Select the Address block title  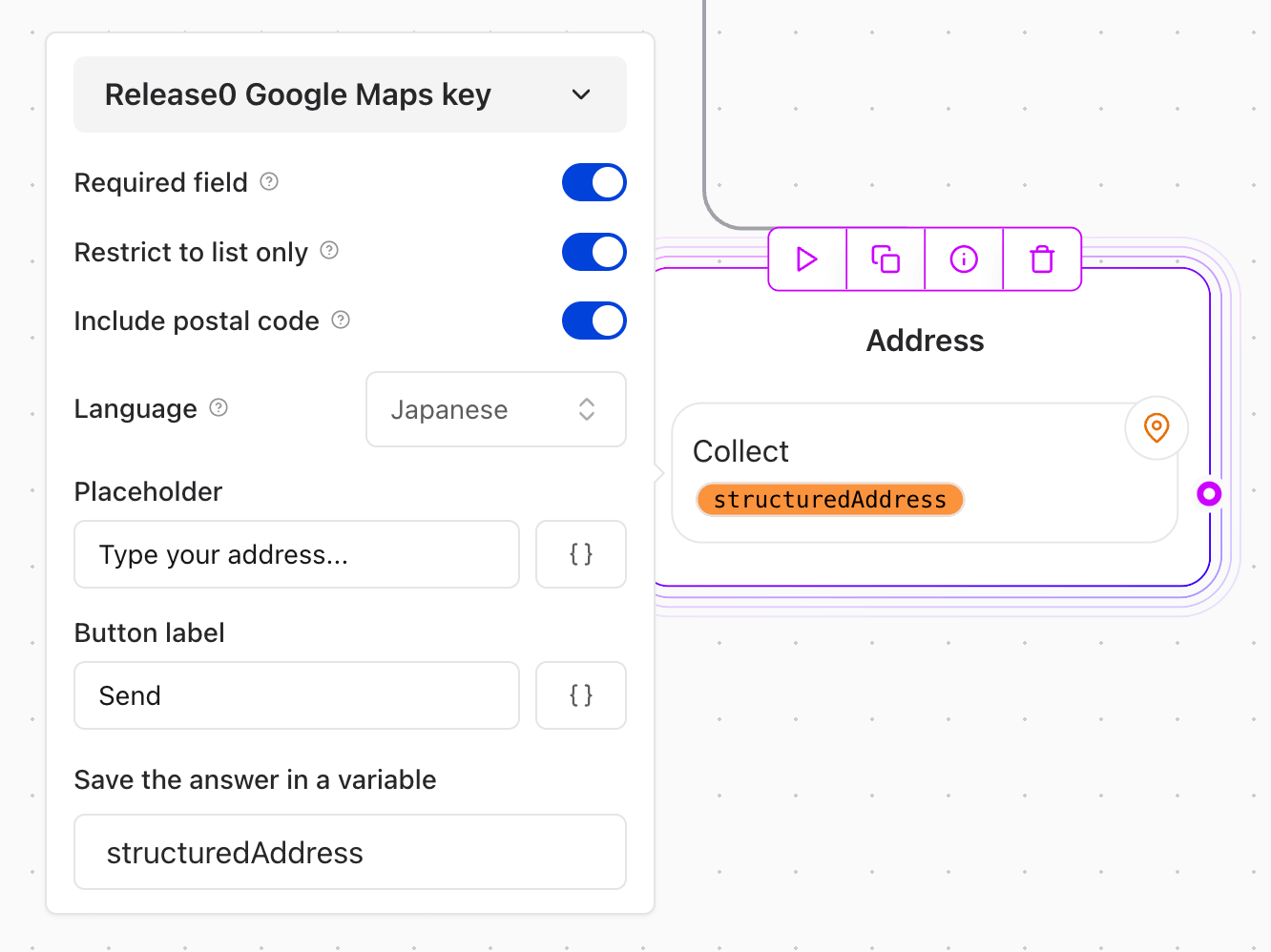coord(924,340)
